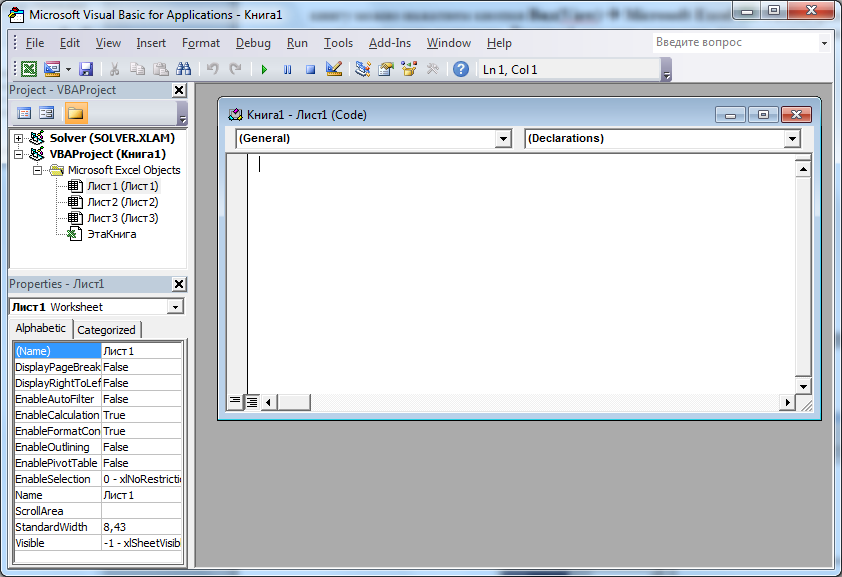
Task: Open the Edit menu
Action: point(70,43)
